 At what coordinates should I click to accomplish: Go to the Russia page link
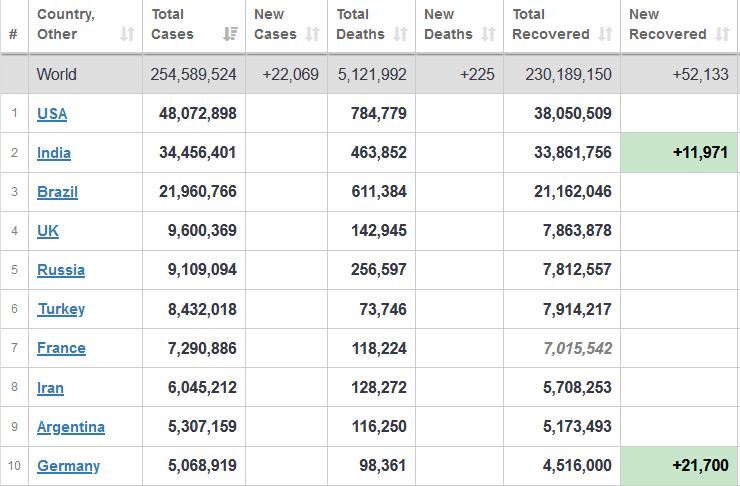(61, 270)
